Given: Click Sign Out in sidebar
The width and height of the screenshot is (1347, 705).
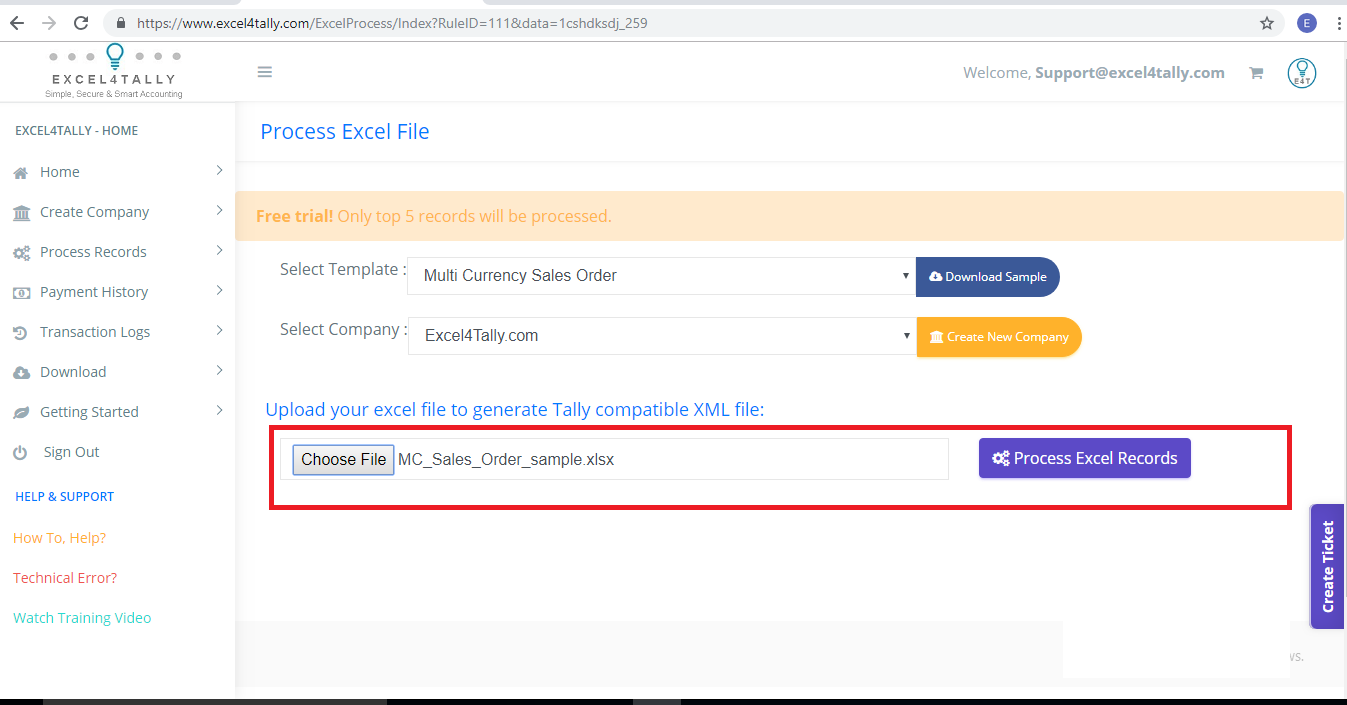Looking at the screenshot, I should coord(72,452).
